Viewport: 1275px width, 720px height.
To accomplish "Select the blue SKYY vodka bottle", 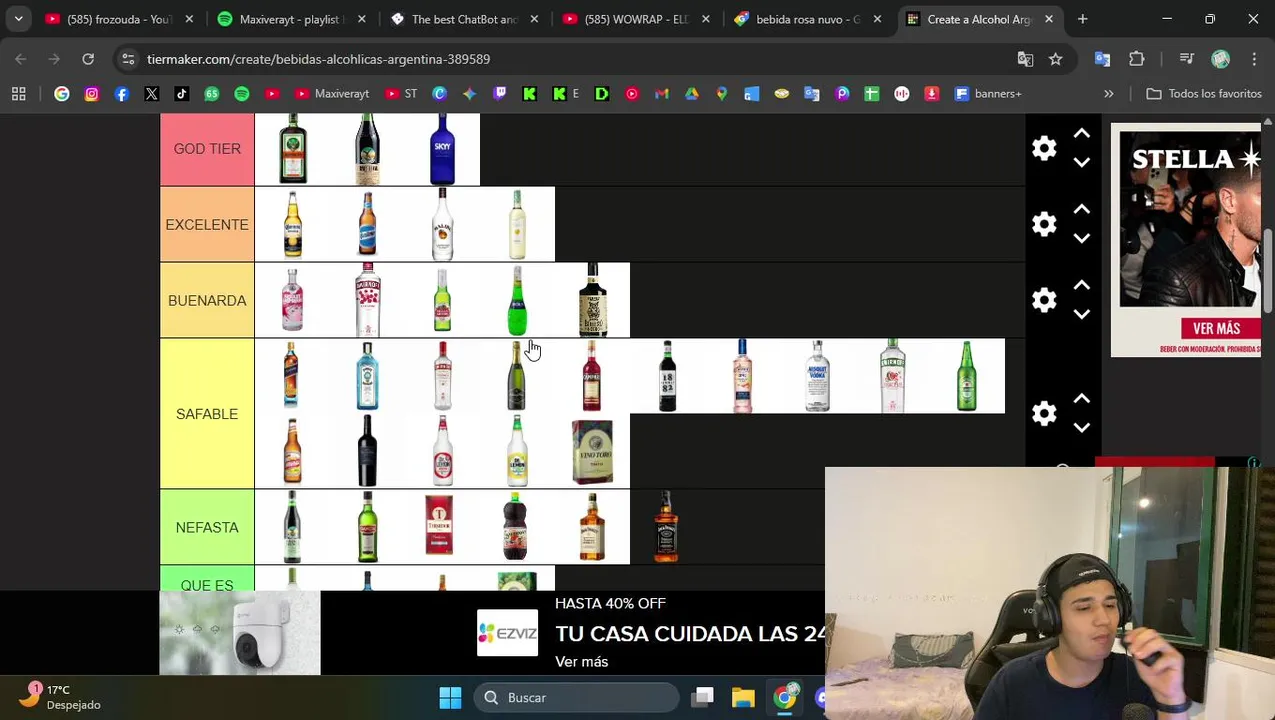I will click(442, 149).
